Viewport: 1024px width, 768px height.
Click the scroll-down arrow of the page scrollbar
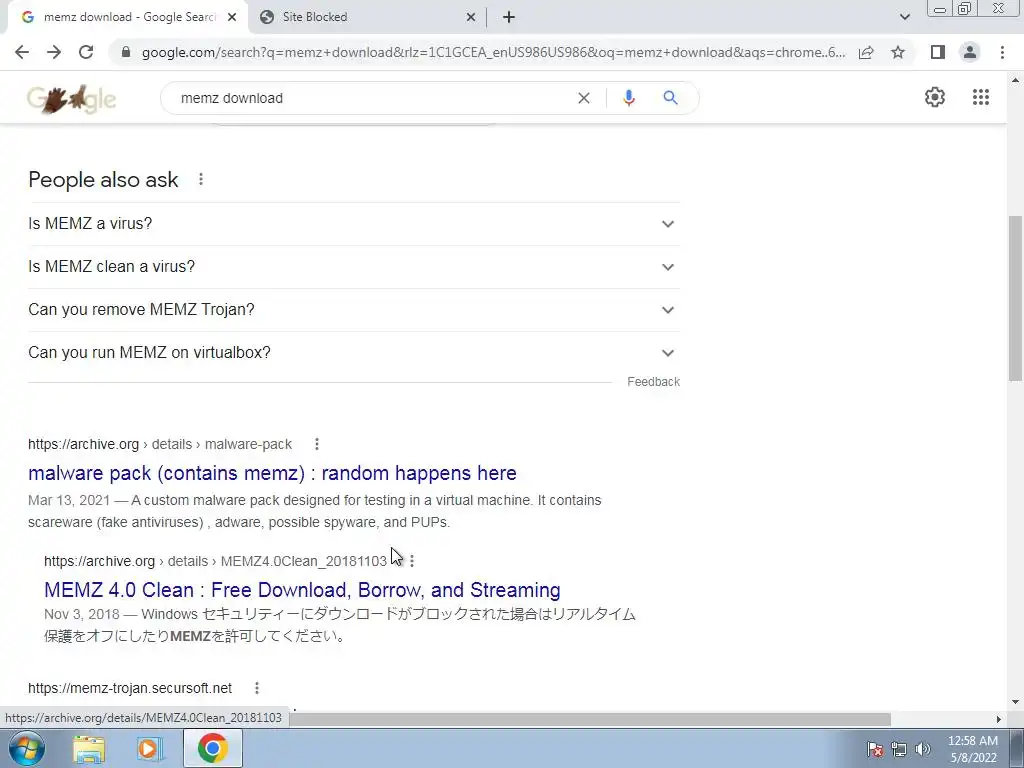(x=1015, y=703)
